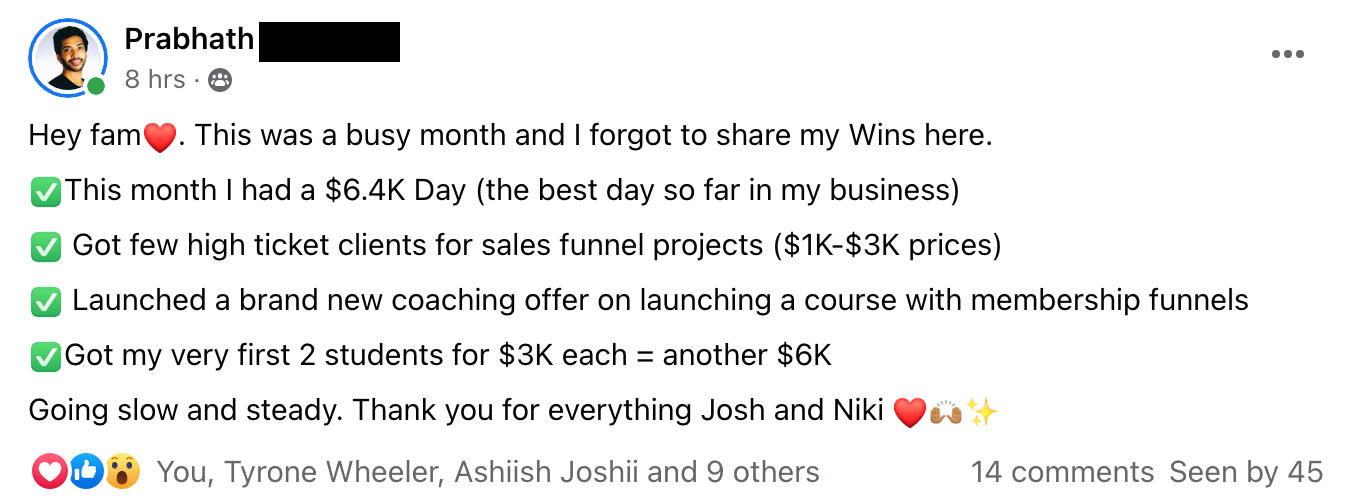Click the group audience icon beside the timestamp

220,81
